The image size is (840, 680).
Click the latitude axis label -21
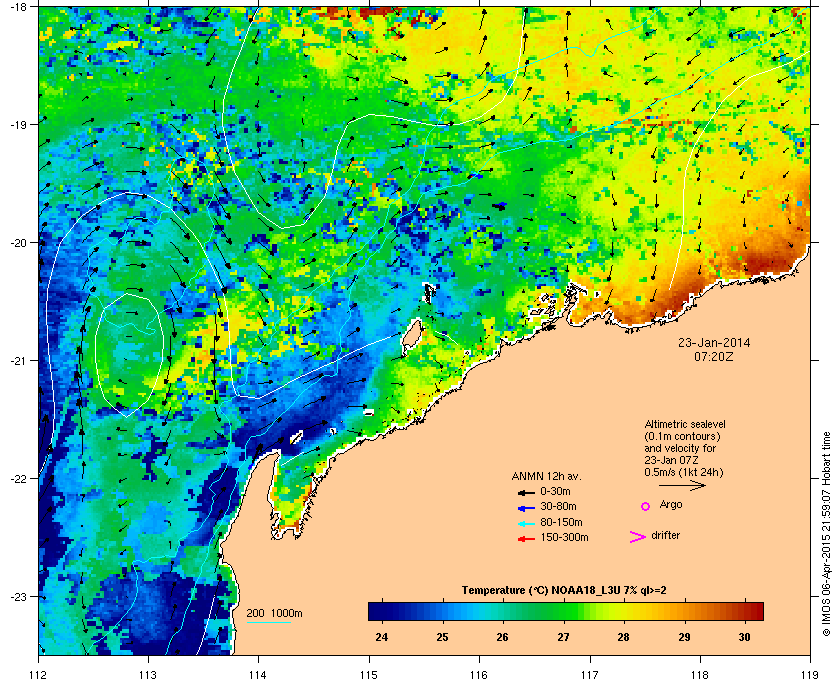pos(19,361)
